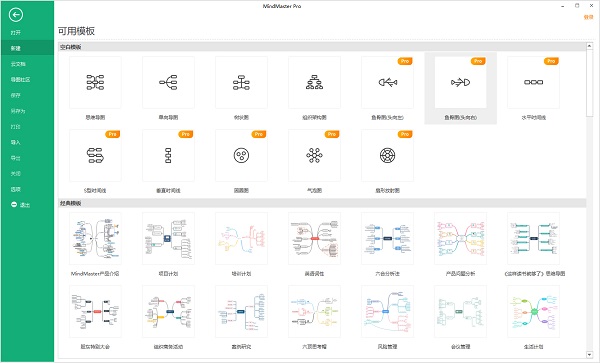Open the 圆圈图 circle map template
Viewport: 600px width, 363px height.
coord(241,155)
